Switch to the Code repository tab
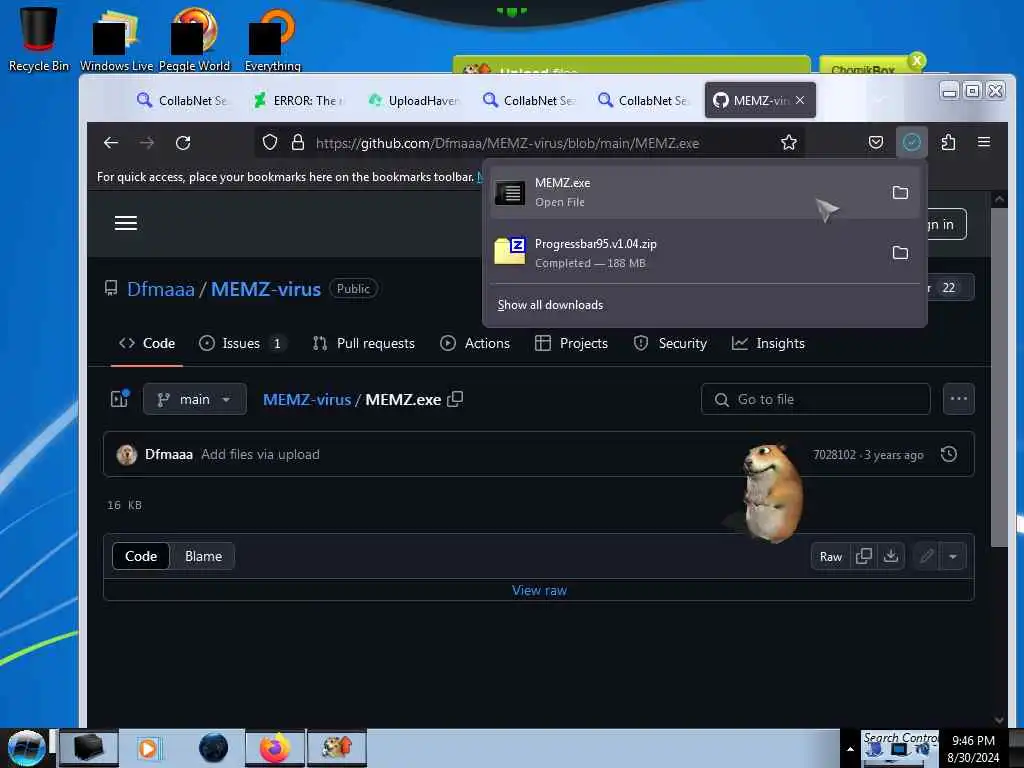 [147, 344]
